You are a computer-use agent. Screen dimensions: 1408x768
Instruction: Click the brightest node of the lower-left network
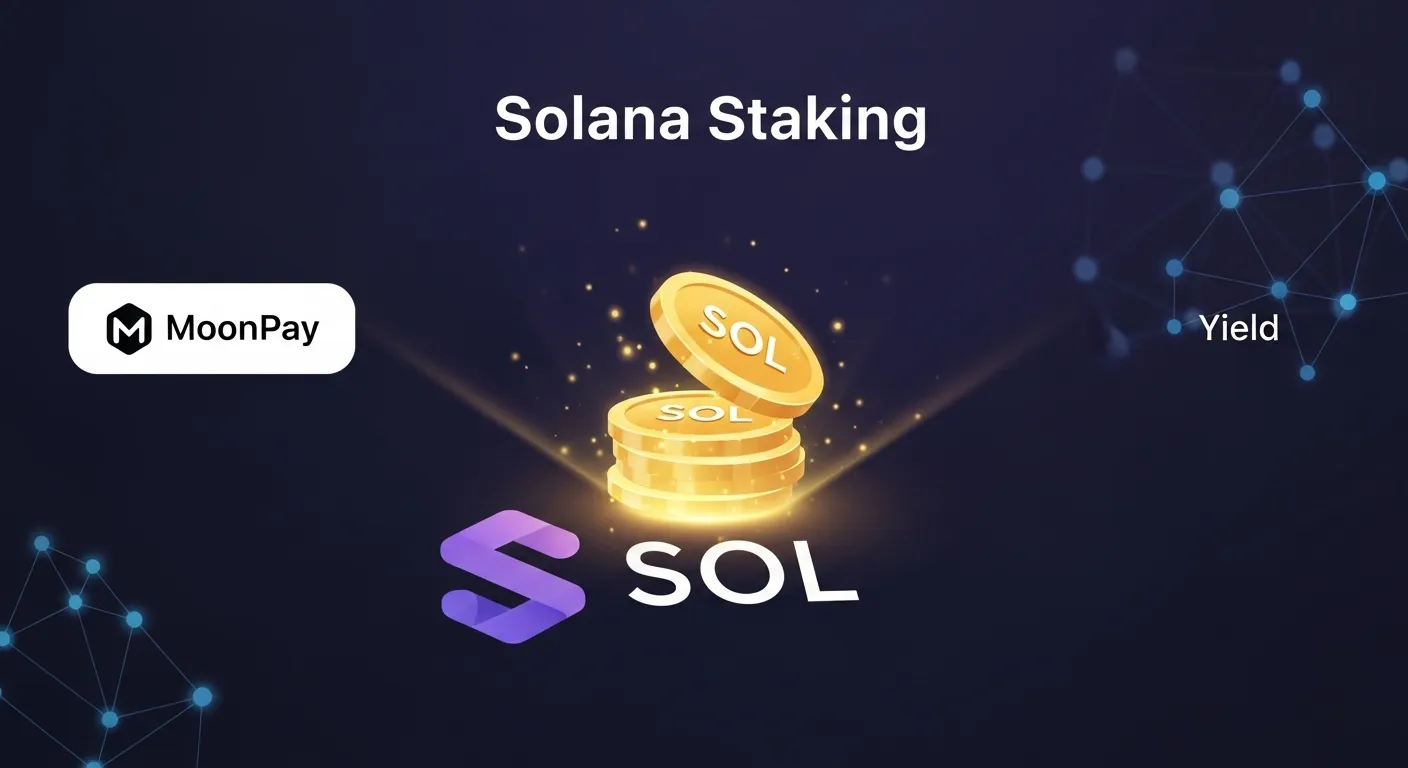tap(202, 696)
